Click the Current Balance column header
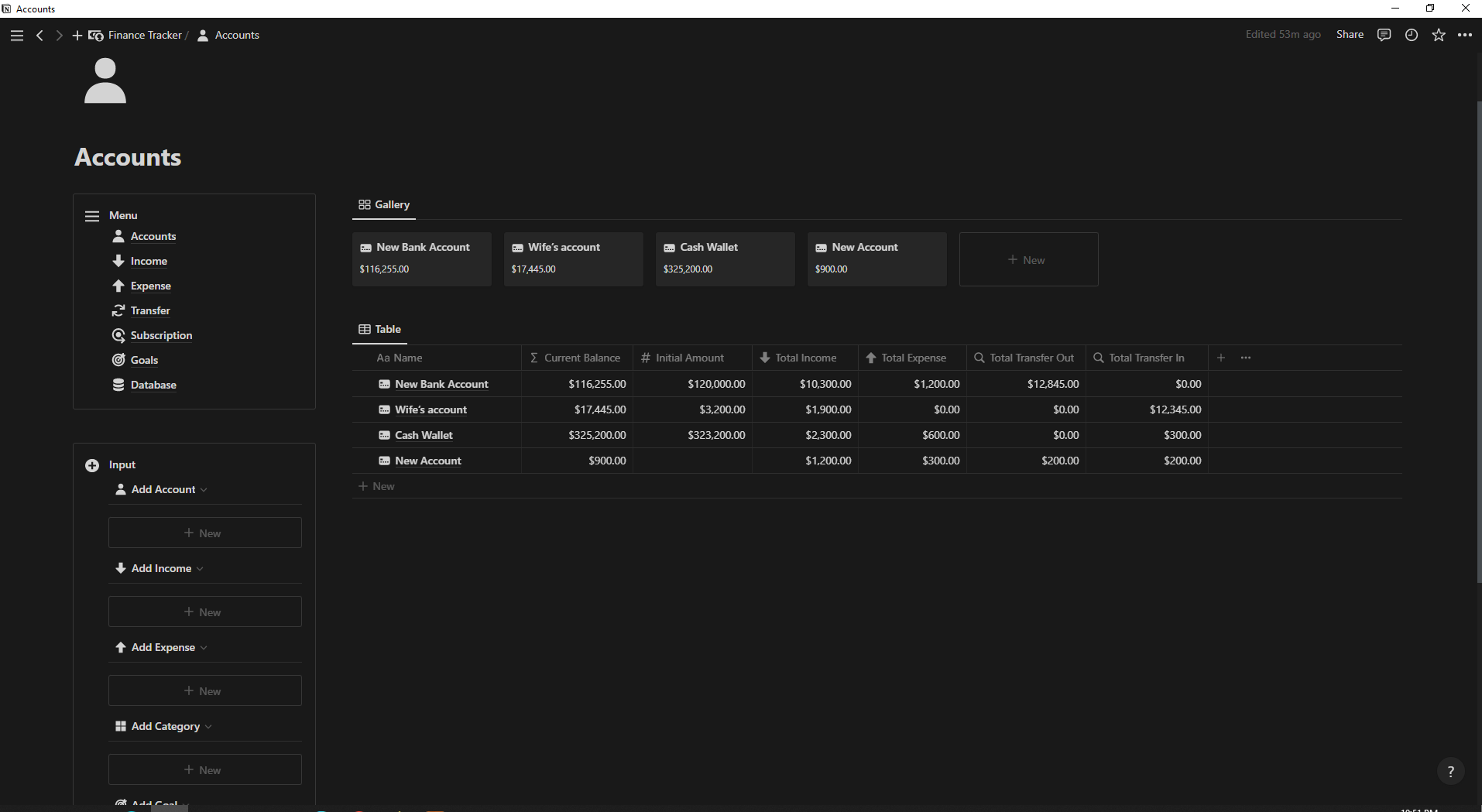Viewport: 1482px width, 812px height. tap(577, 358)
